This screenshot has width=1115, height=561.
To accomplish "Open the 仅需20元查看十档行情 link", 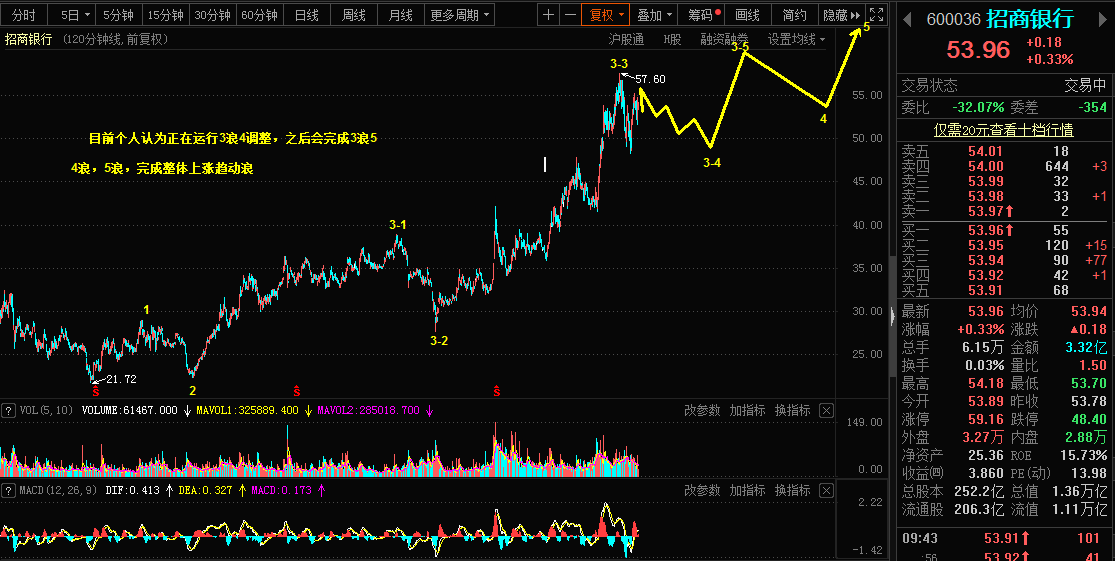I will (x=1003, y=130).
